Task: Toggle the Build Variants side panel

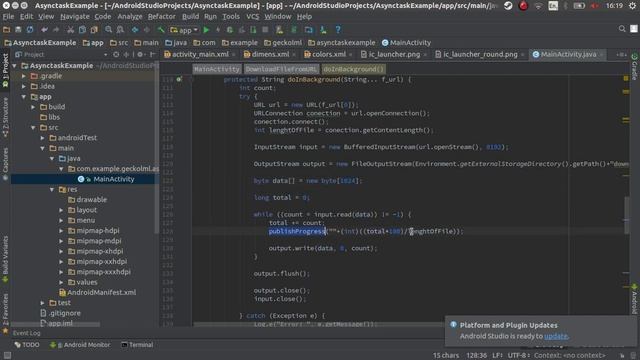Action: 5,259
